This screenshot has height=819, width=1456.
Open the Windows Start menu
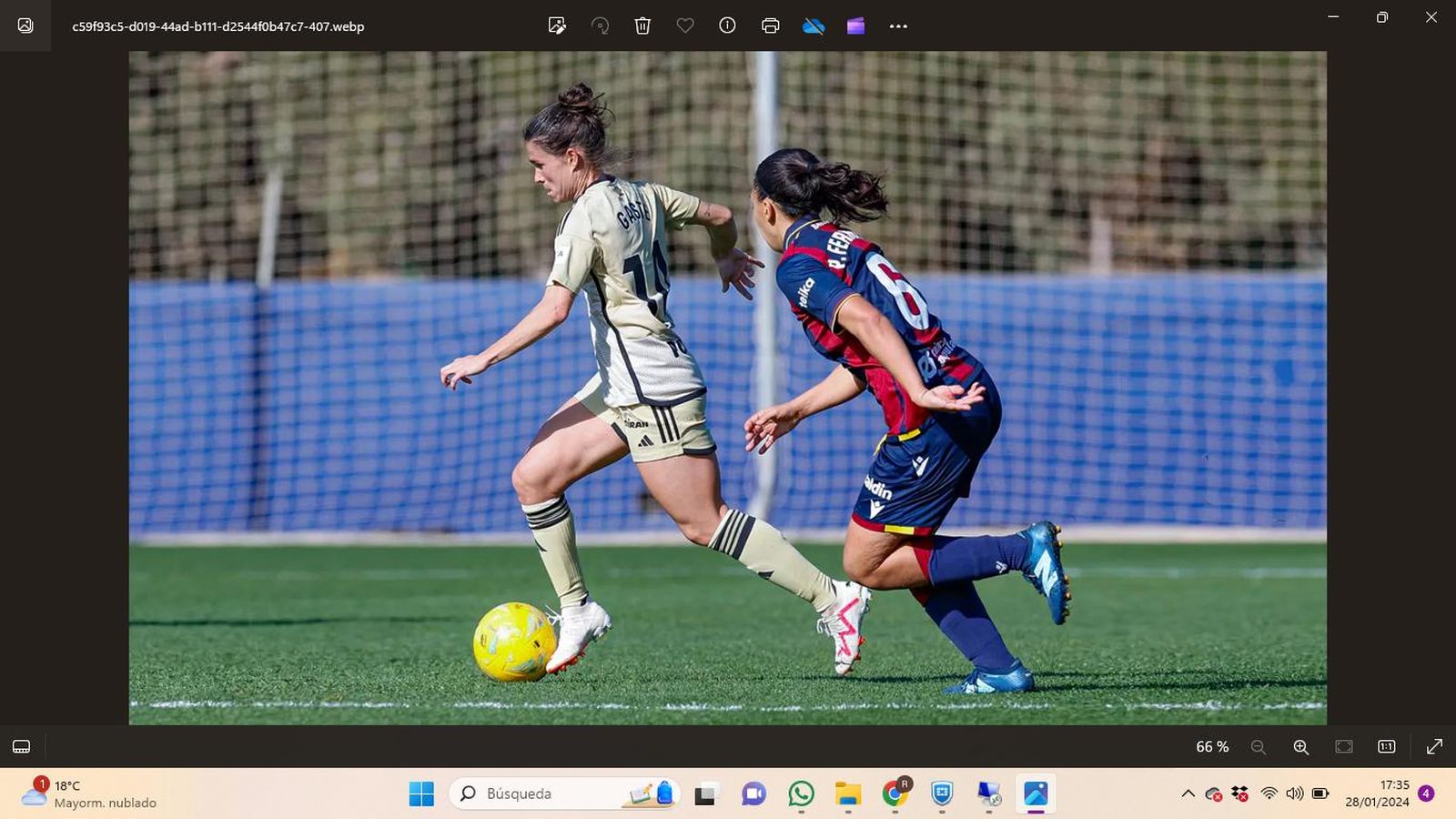[421, 794]
